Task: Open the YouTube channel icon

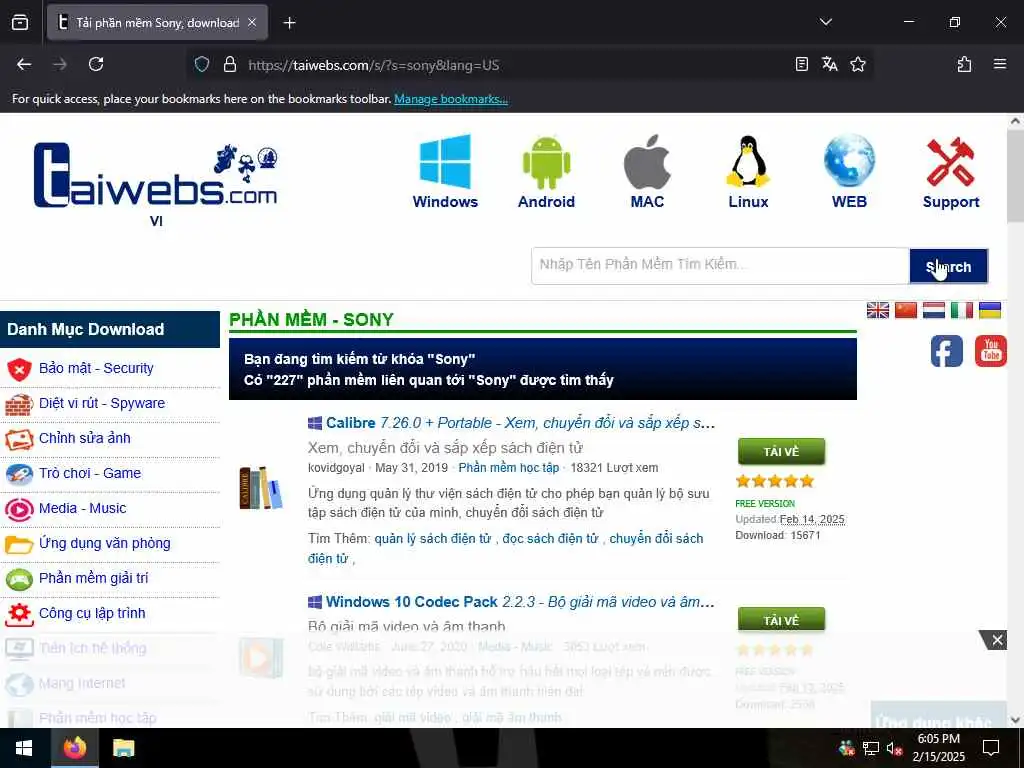Action: (991, 351)
